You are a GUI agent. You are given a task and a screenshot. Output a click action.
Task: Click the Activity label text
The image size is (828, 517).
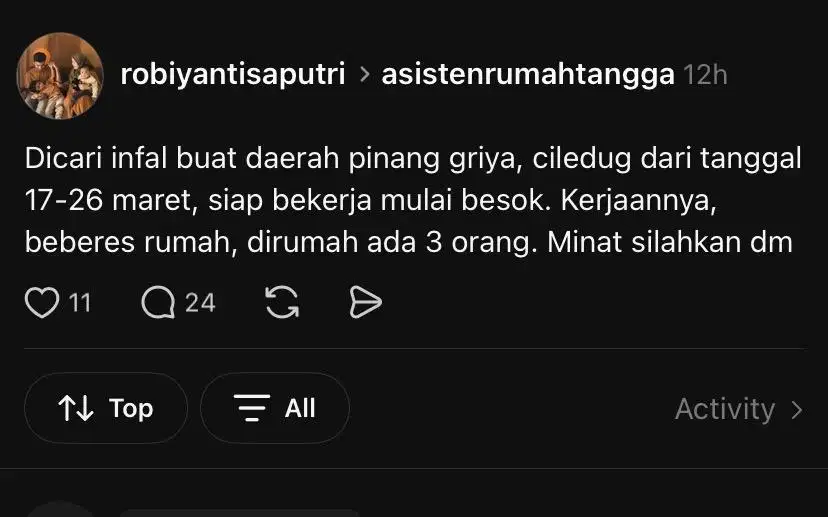pyautogui.click(x=725, y=409)
